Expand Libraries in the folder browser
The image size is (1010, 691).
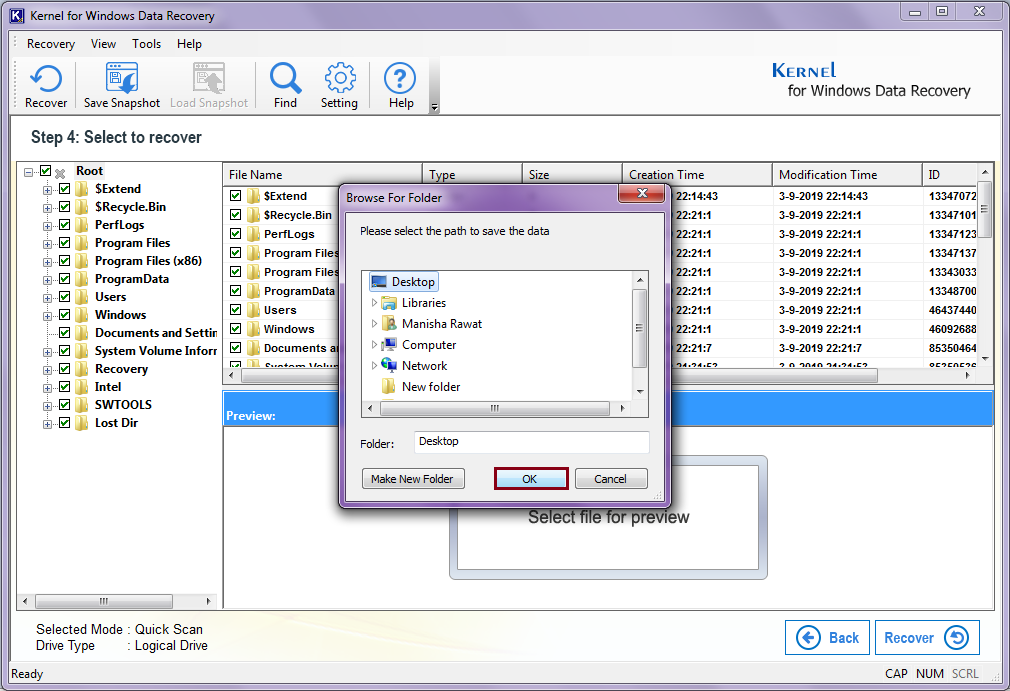(x=375, y=303)
